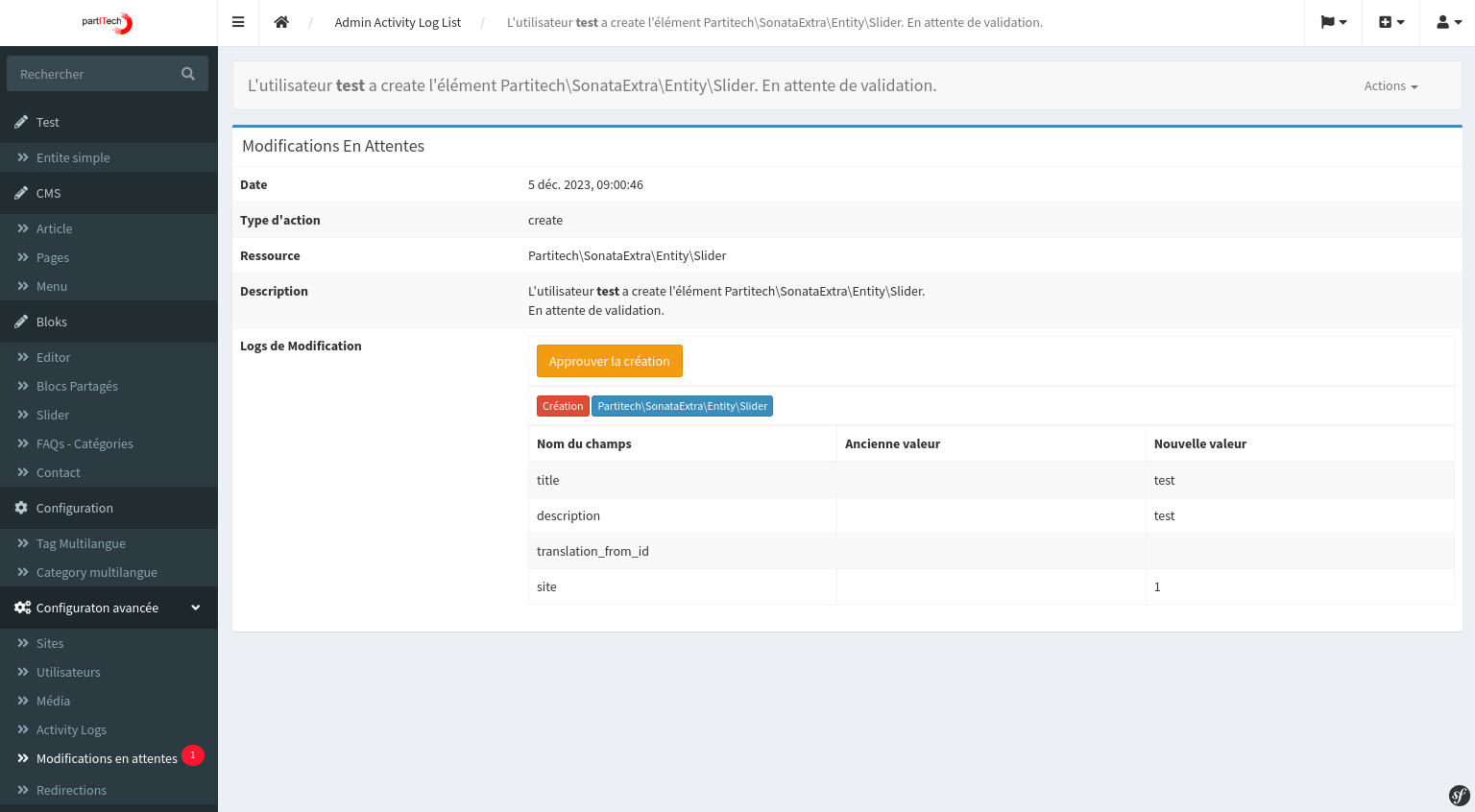Open the plus add-new dropdown

click(1390, 22)
